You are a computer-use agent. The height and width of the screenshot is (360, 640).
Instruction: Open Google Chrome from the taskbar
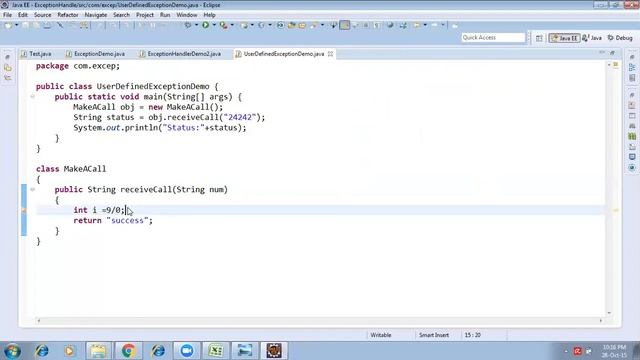pyautogui.click(x=128, y=351)
